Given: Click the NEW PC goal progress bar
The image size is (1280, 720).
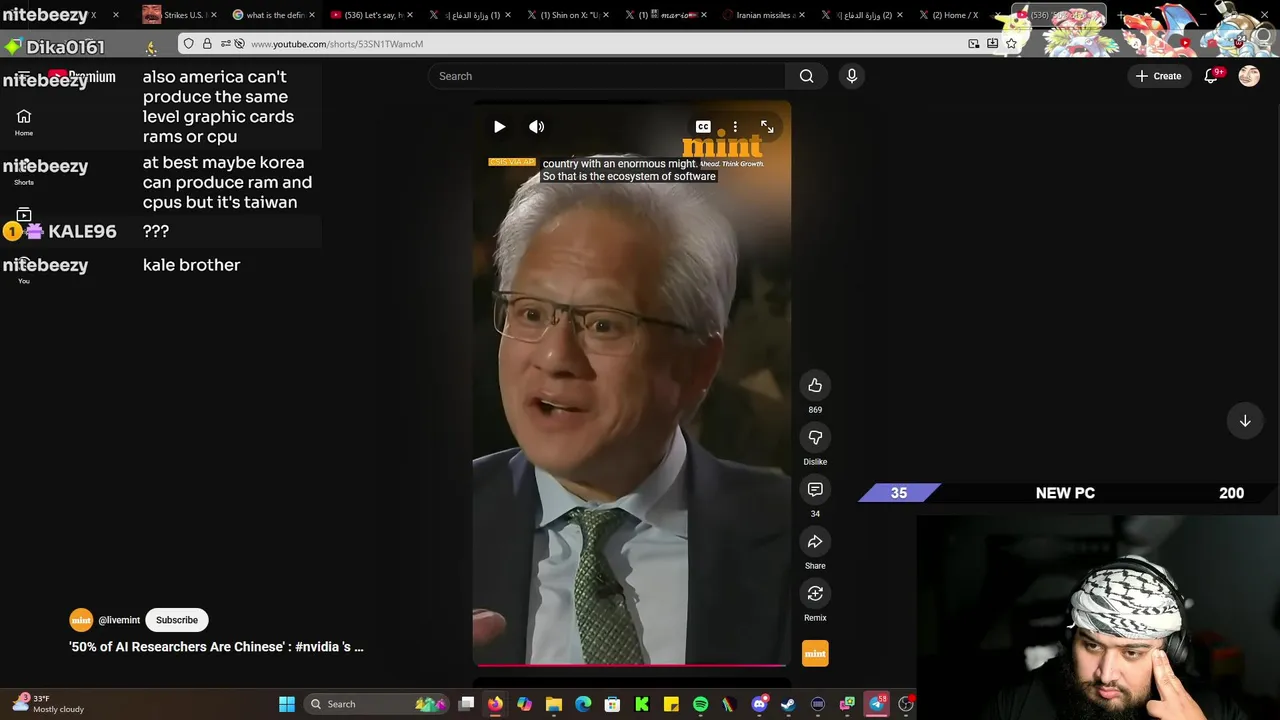Looking at the screenshot, I should coord(1069,493).
